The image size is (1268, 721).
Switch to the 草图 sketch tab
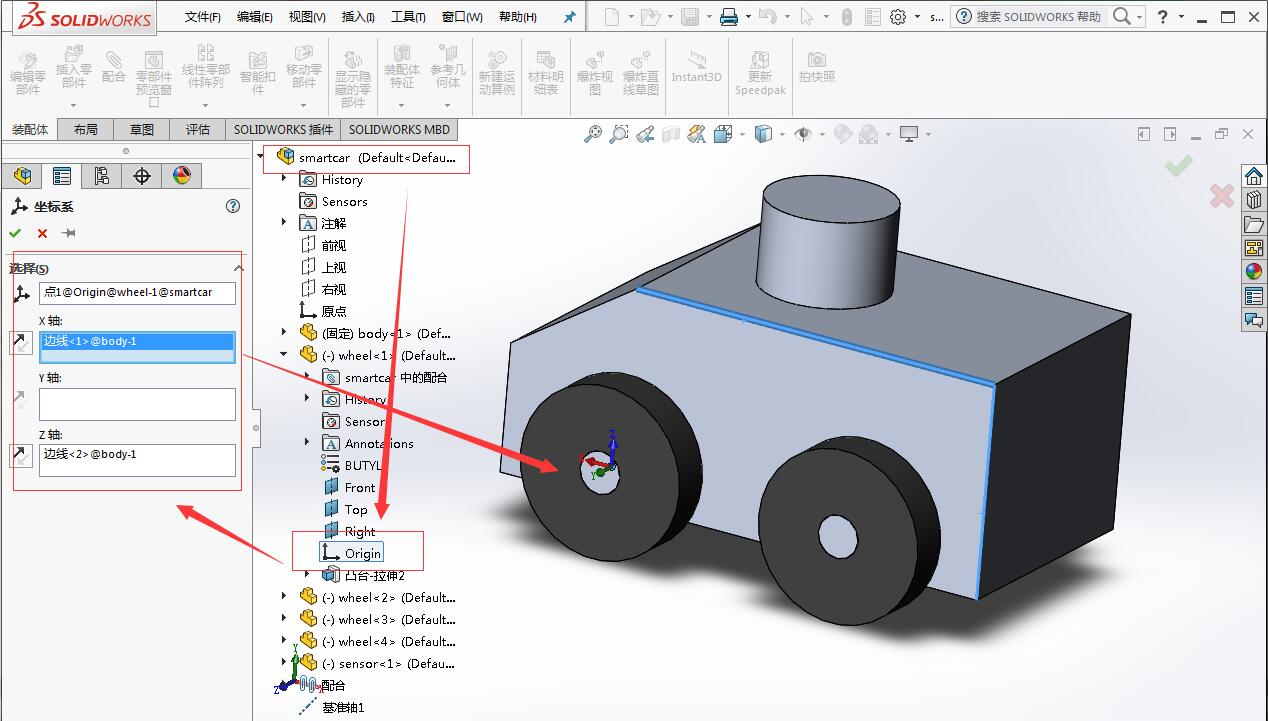click(142, 129)
